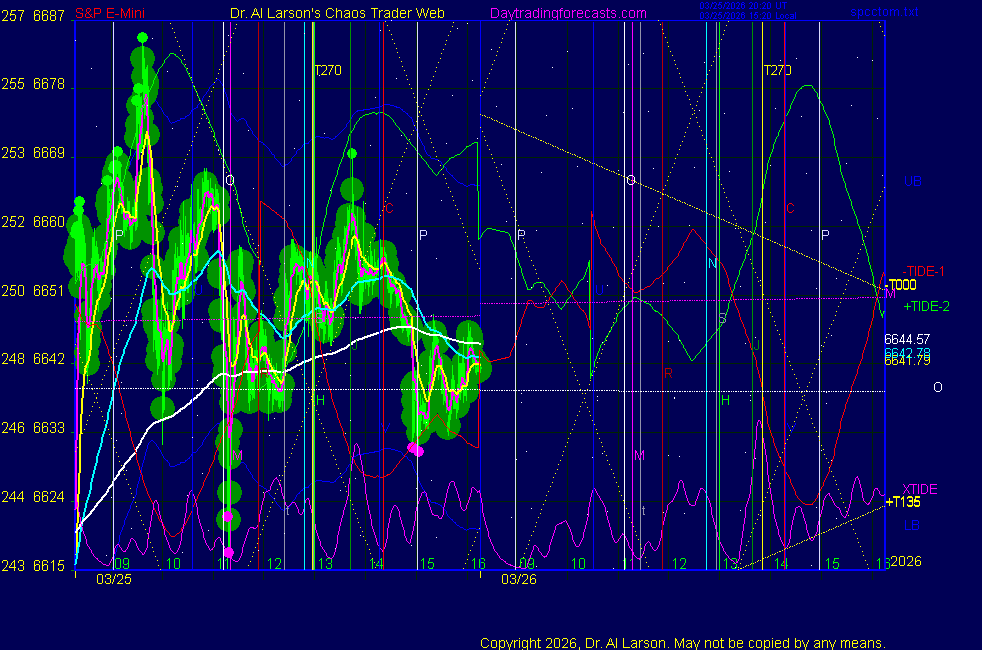Select the +TIDE-2 legend label
982x650 pixels.
point(926,306)
